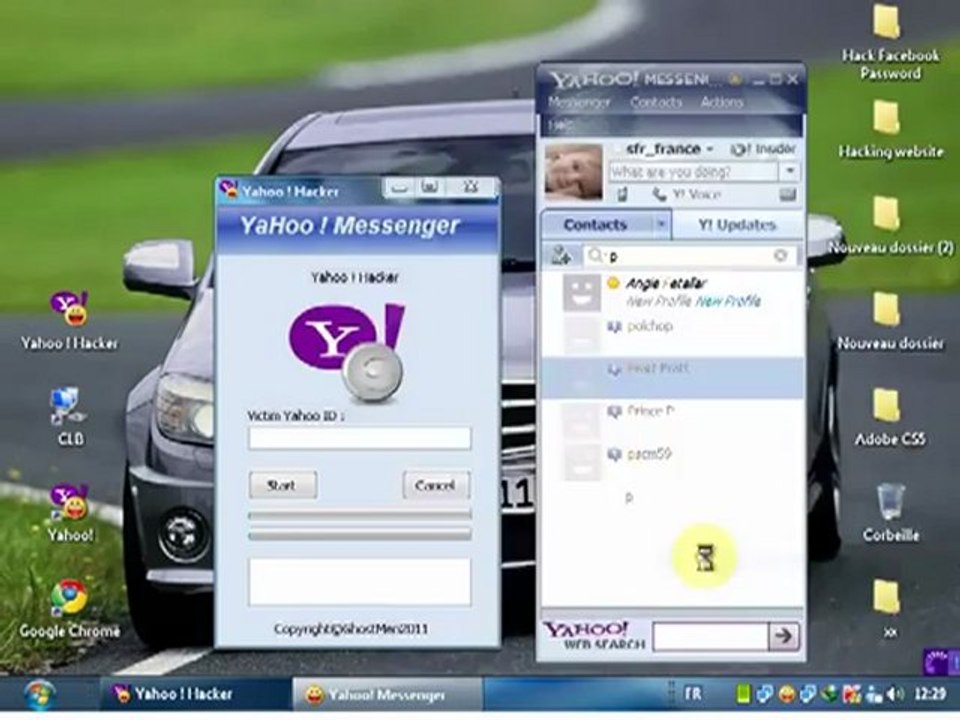
Task: Click the web search go arrow button
Action: point(784,636)
